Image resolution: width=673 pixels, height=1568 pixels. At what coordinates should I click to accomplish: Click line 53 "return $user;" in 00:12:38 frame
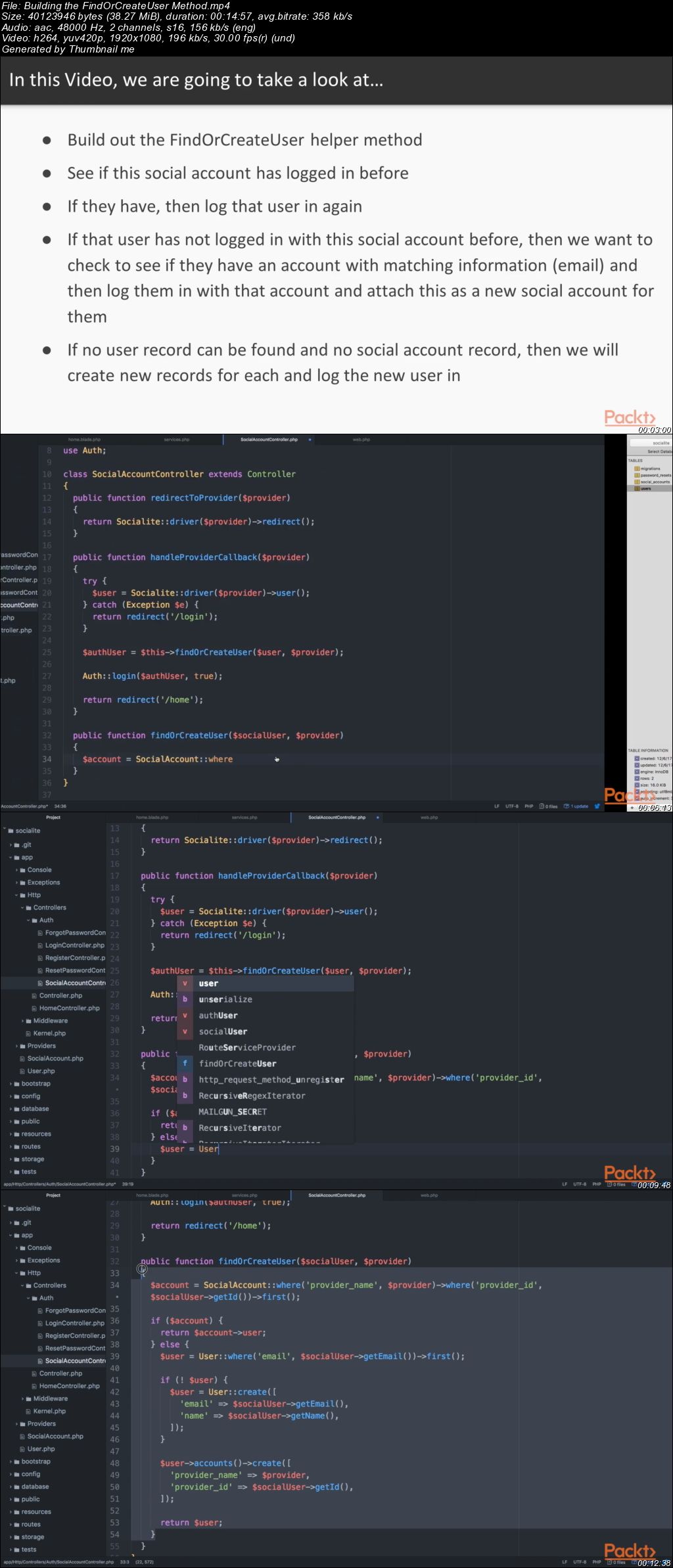point(191,1523)
